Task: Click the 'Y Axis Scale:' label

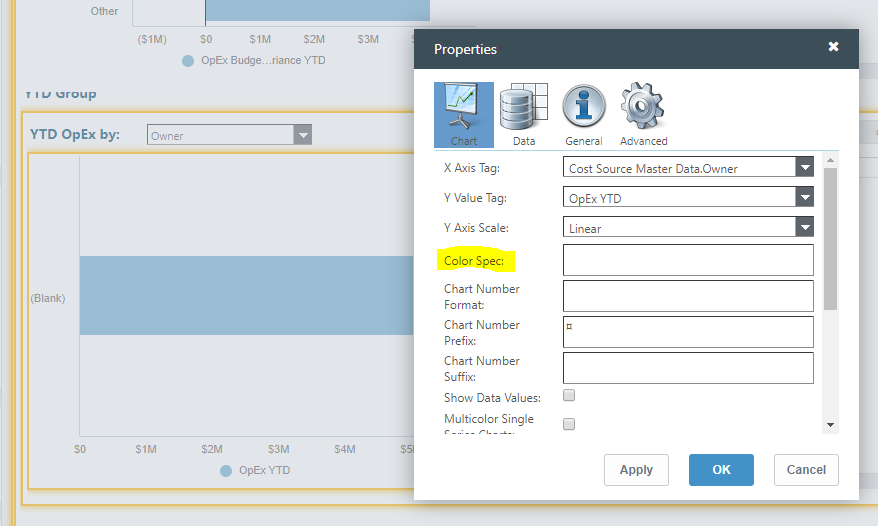Action: (x=476, y=227)
